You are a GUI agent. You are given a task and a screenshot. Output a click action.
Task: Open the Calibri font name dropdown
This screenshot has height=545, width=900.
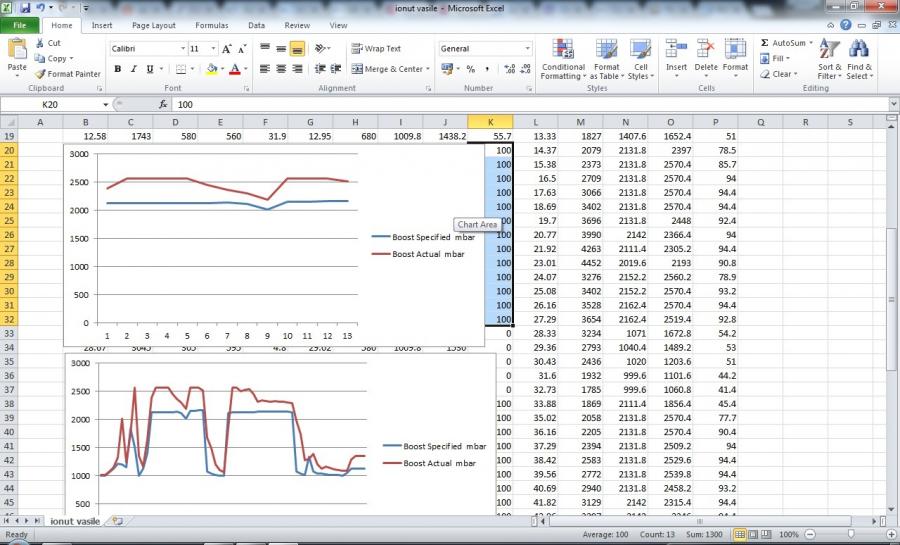(183, 48)
